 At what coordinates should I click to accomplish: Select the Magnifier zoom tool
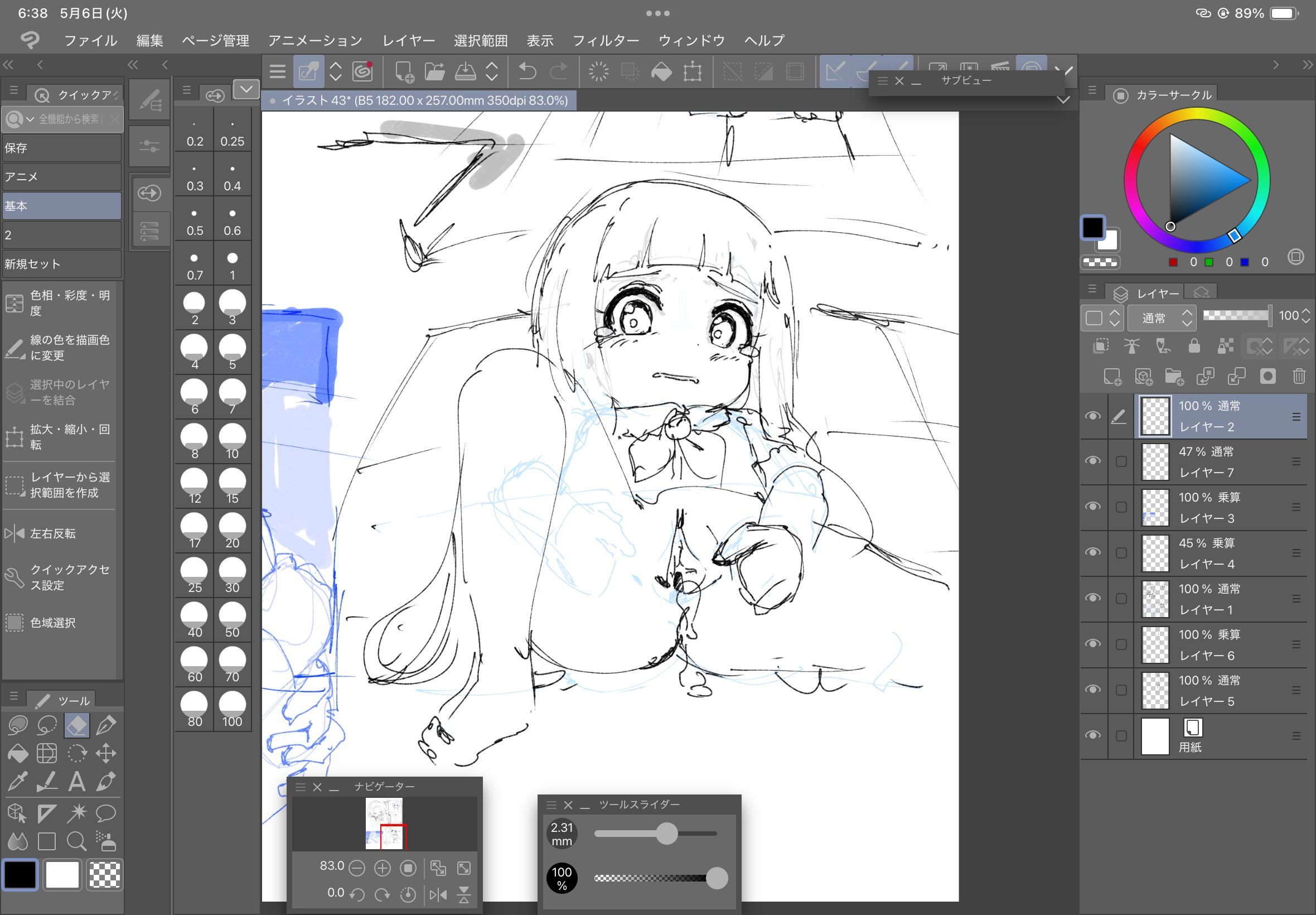77,841
